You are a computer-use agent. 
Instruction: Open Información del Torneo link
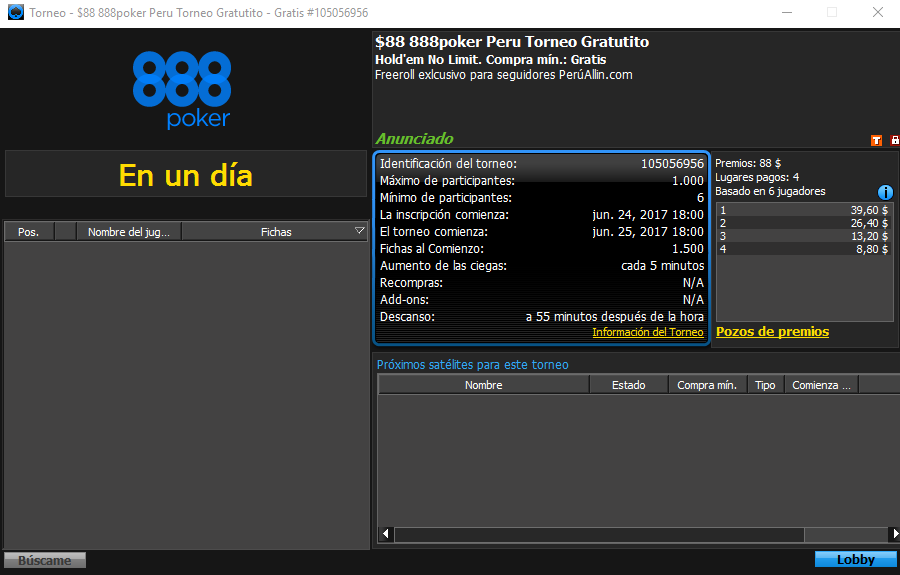(x=647, y=332)
